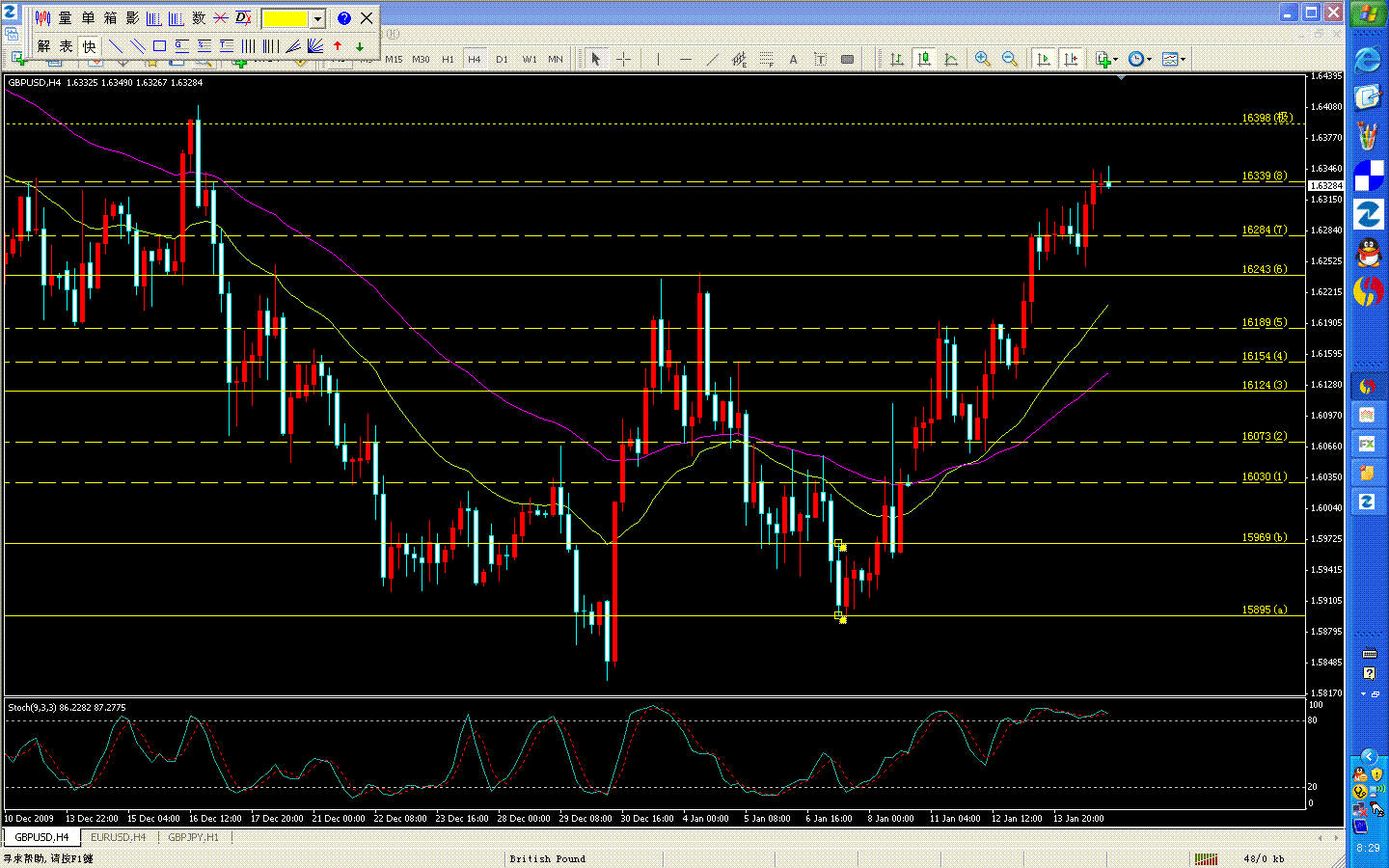The height and width of the screenshot is (868, 1389).
Task: Click the 影 button in the floating toolbar
Action: pyautogui.click(x=132, y=18)
